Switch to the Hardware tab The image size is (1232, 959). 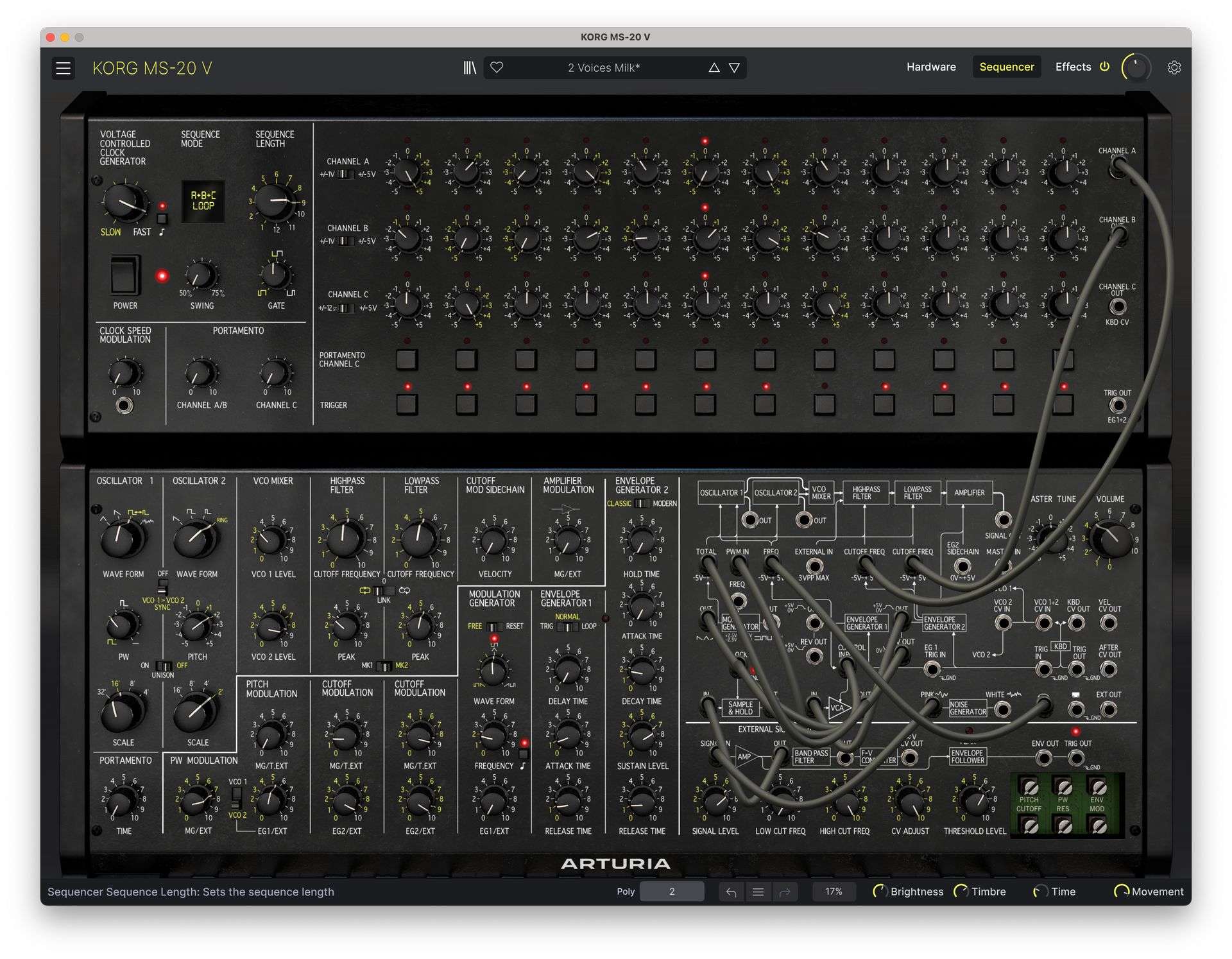coord(931,67)
